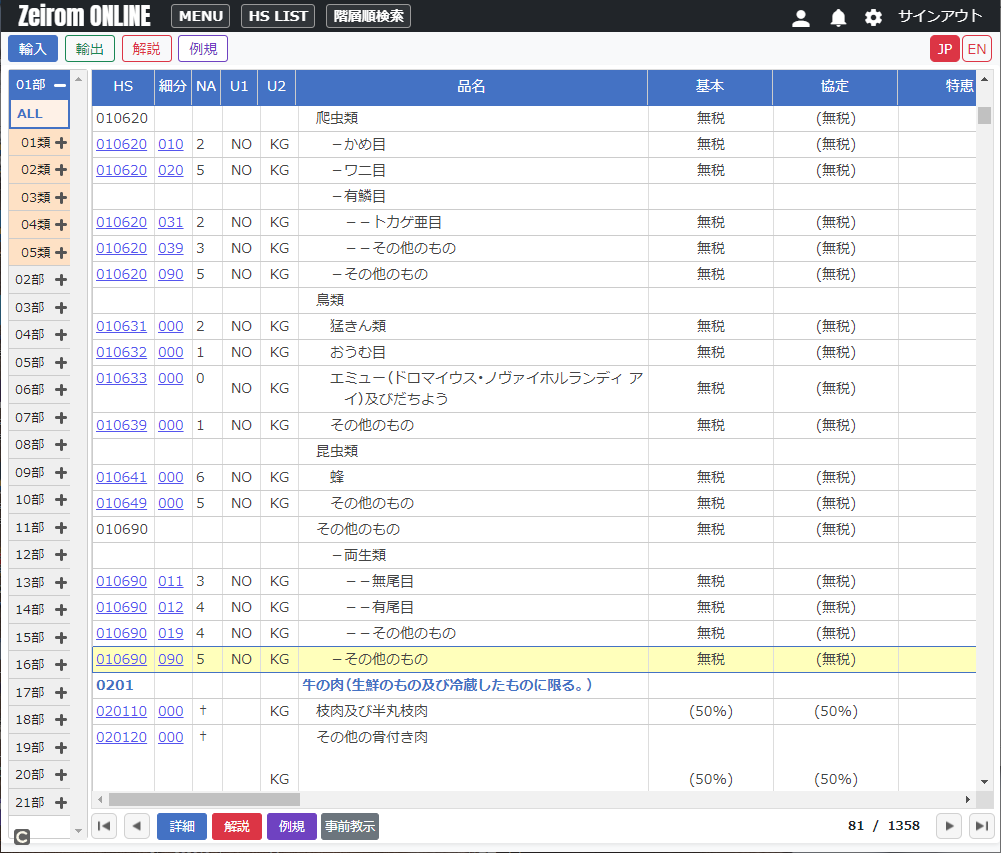This screenshot has height=853, width=1001.
Task: Go to previous page arrow
Action: (137, 826)
